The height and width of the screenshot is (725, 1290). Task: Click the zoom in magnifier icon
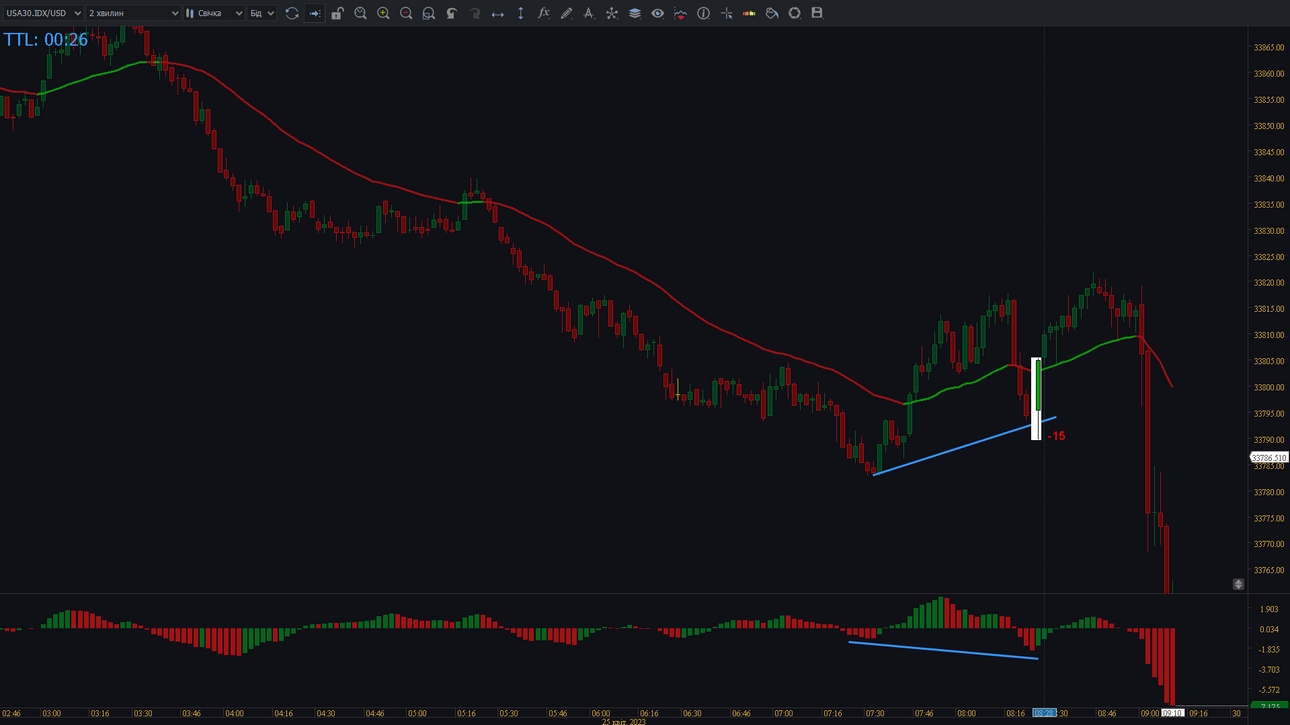[383, 13]
